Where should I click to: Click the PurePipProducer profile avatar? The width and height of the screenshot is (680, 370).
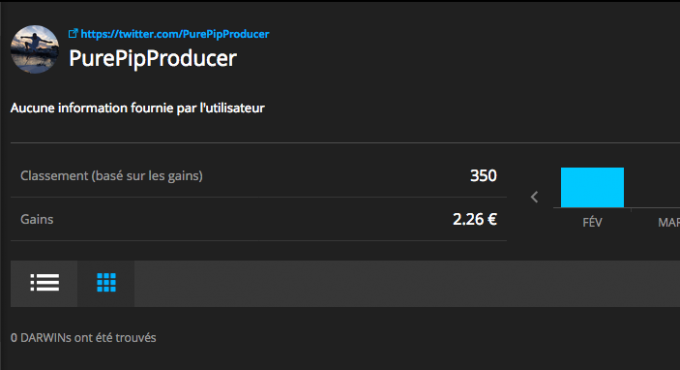[35, 49]
